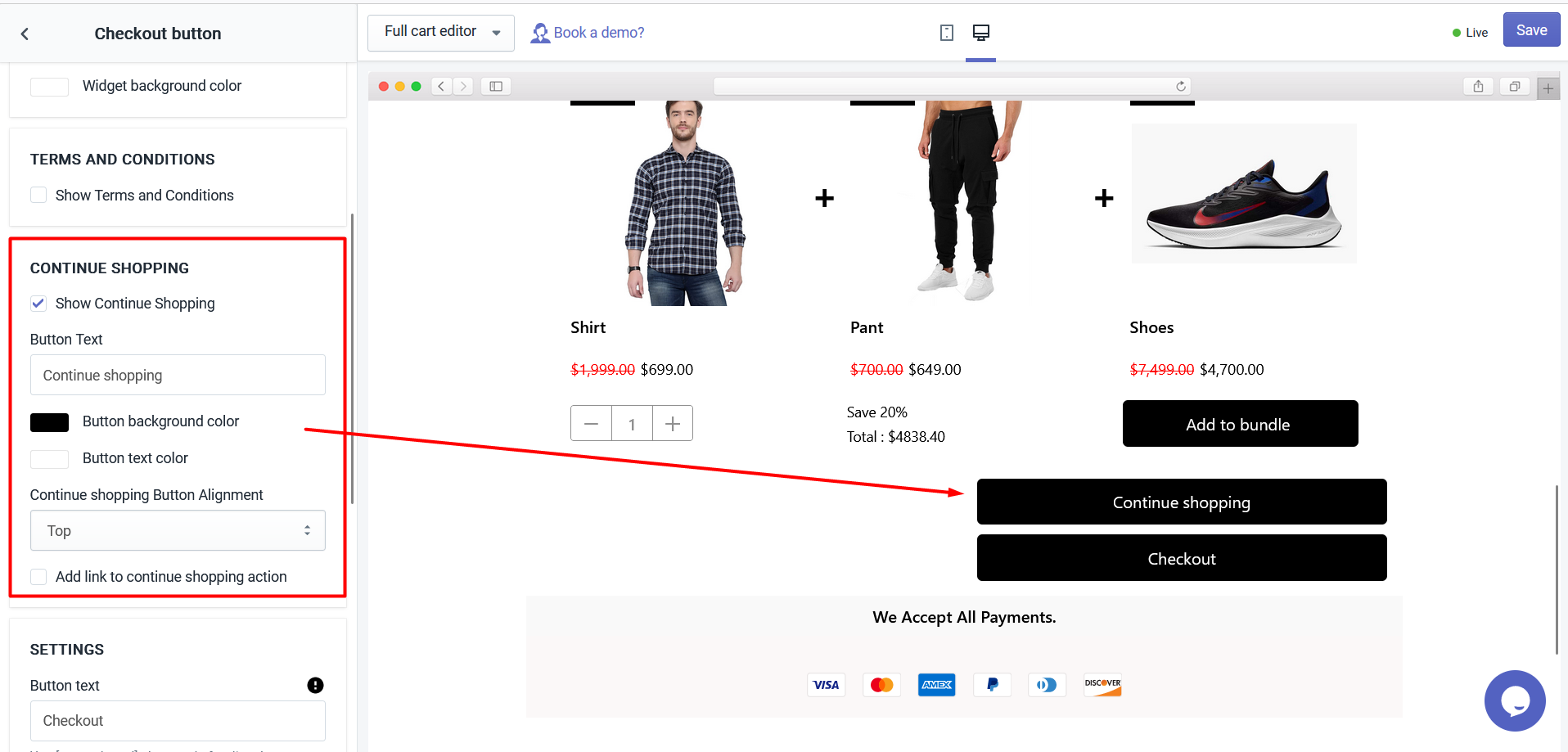Click the Continue shopping Button Text field

tap(178, 376)
